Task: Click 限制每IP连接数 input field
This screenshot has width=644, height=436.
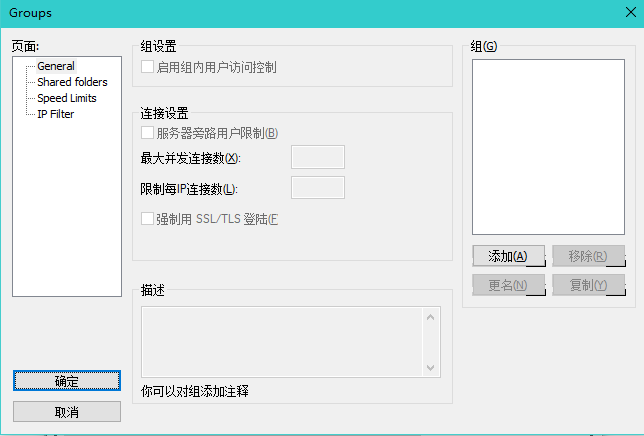Action: click(317, 188)
